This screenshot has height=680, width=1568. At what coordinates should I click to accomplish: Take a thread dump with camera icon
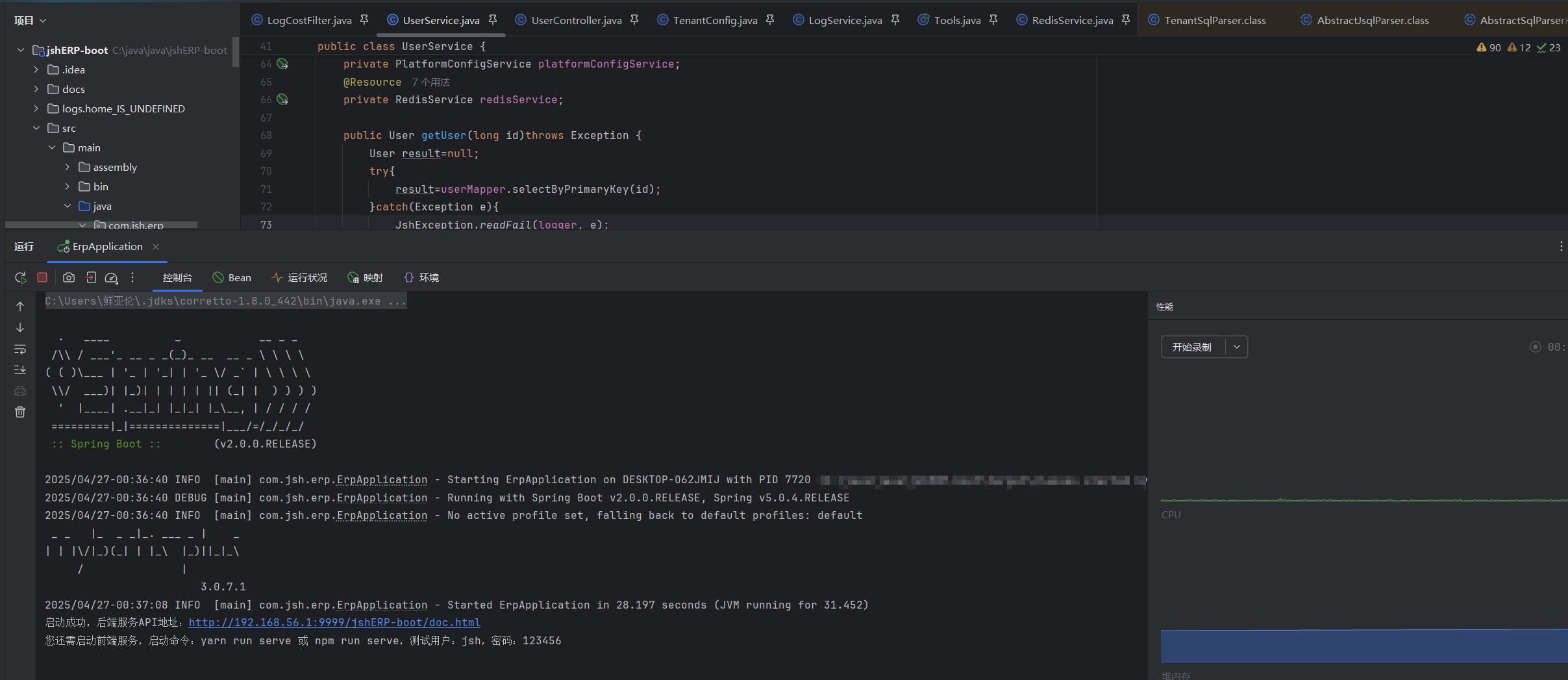coord(69,277)
